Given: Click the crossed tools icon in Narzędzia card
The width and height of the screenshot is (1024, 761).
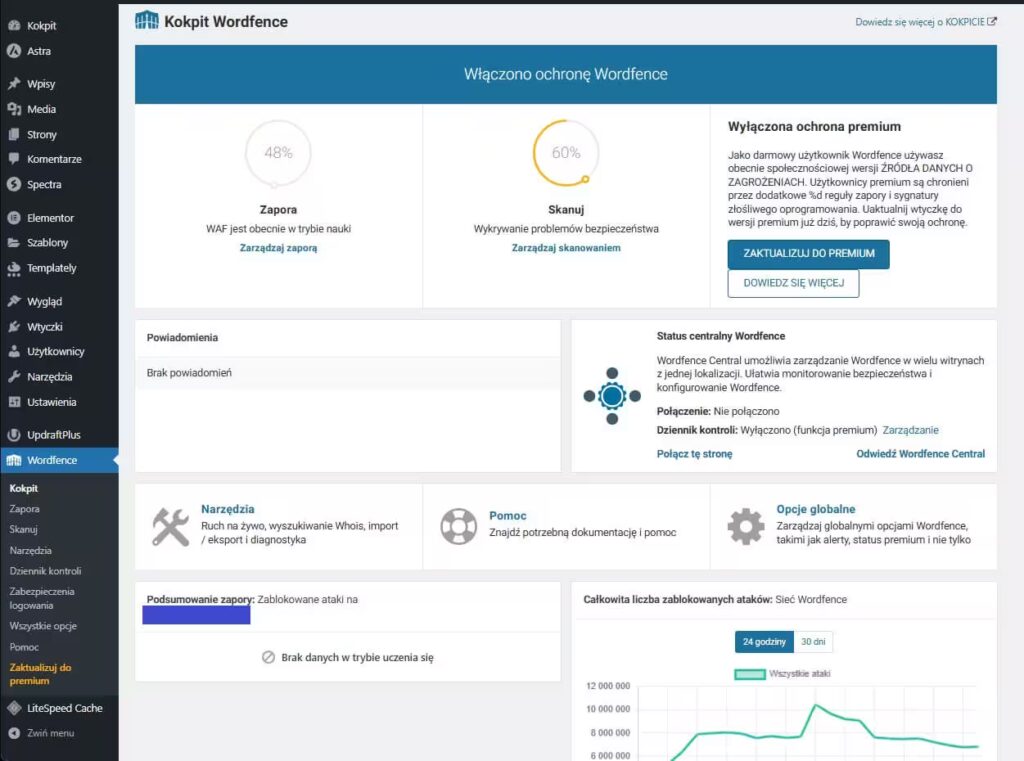Looking at the screenshot, I should click(x=170, y=526).
